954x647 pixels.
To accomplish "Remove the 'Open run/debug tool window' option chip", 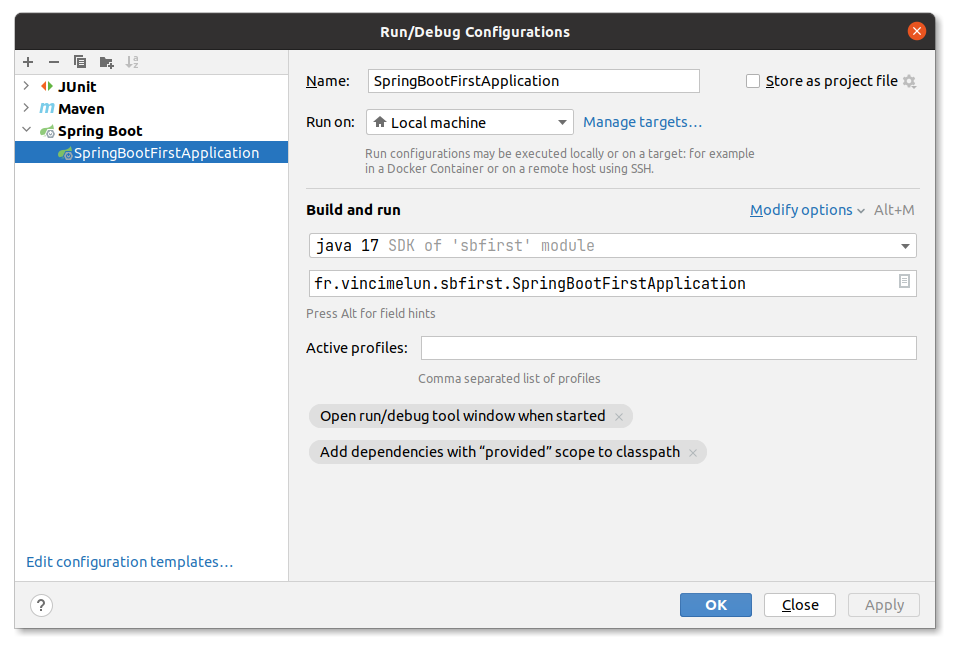I will click(x=619, y=417).
